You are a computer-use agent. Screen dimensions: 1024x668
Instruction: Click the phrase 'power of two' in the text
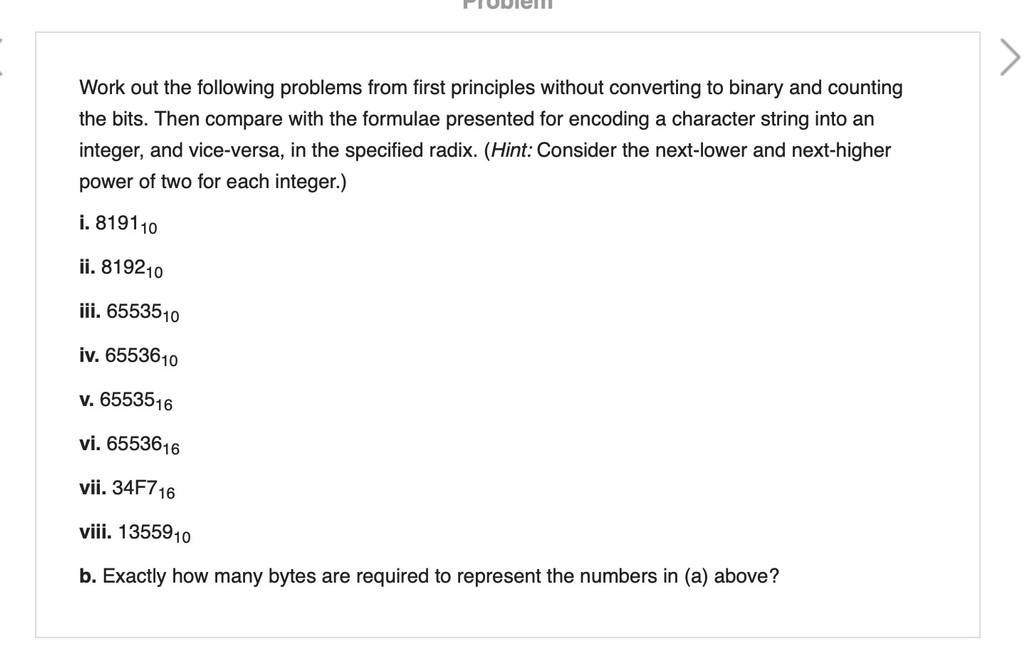[135, 182]
